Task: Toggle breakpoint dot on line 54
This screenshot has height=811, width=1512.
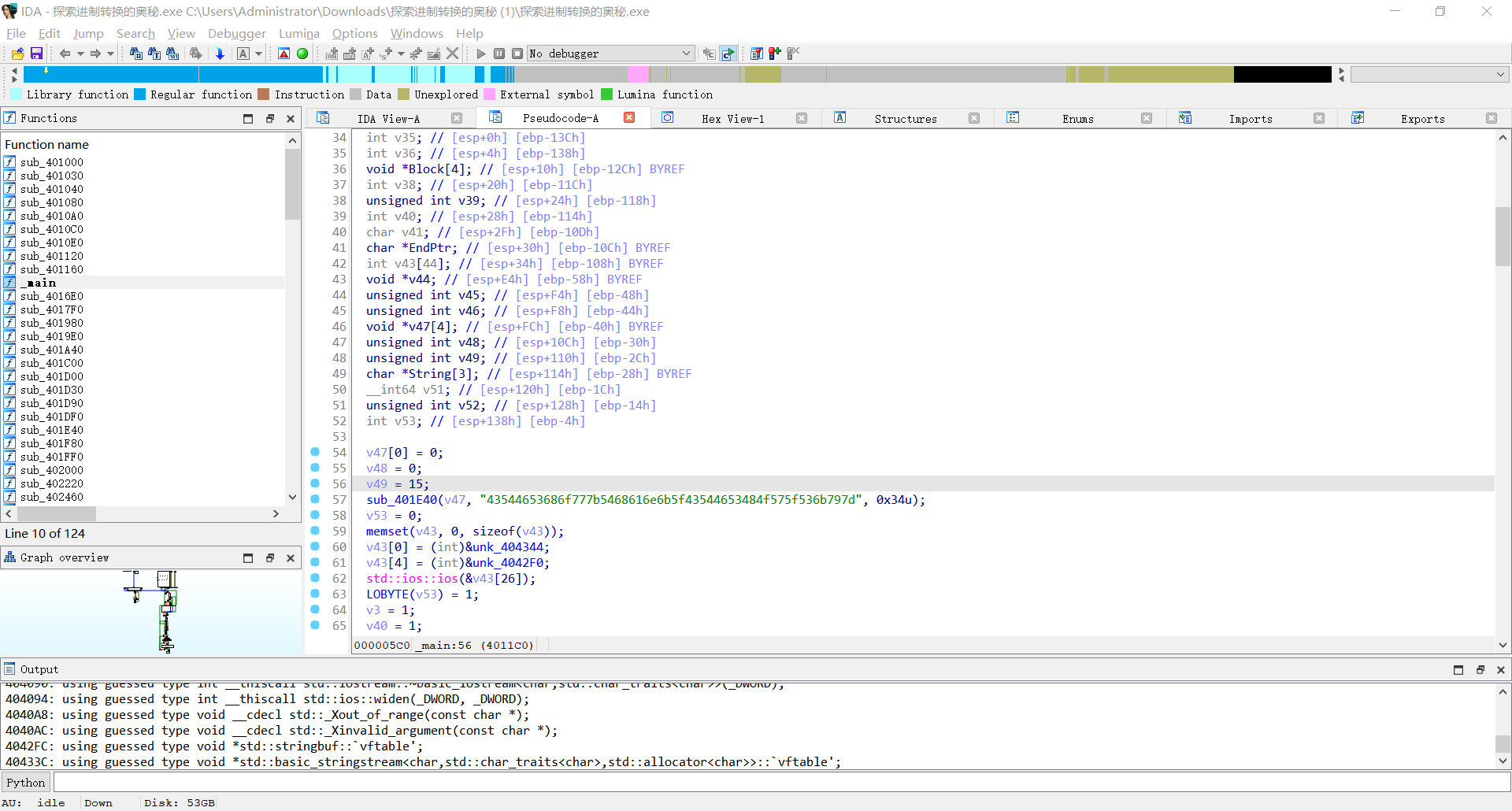Action: click(x=315, y=452)
